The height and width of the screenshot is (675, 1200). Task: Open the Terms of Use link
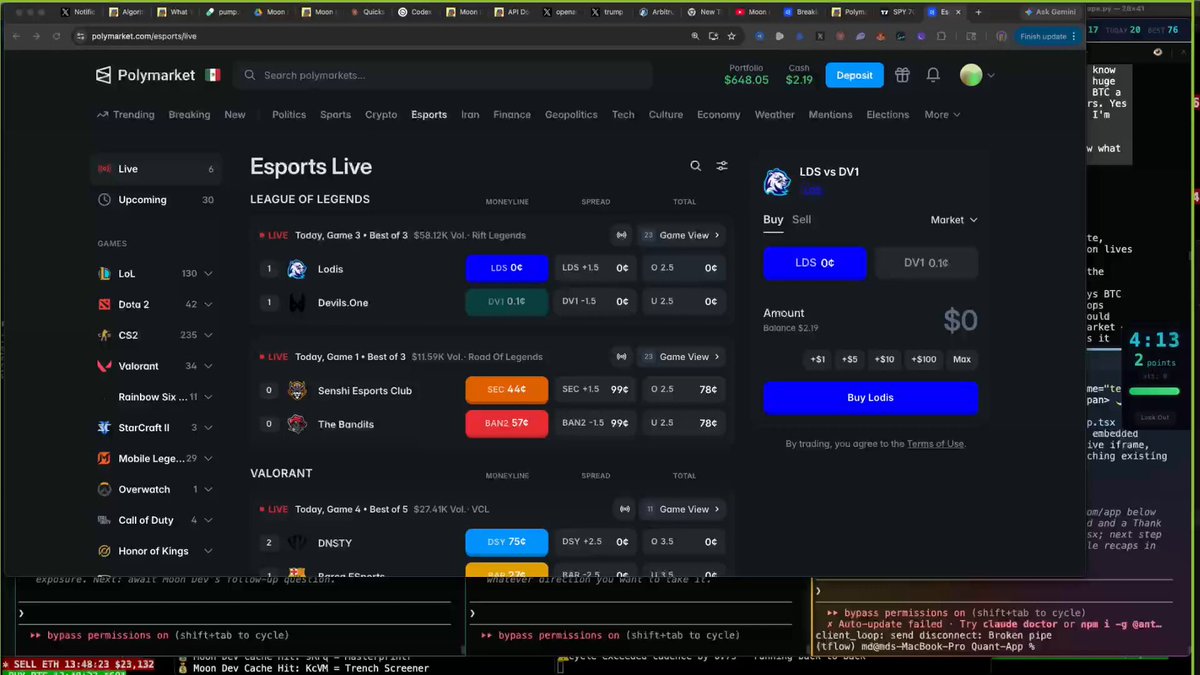(936, 444)
